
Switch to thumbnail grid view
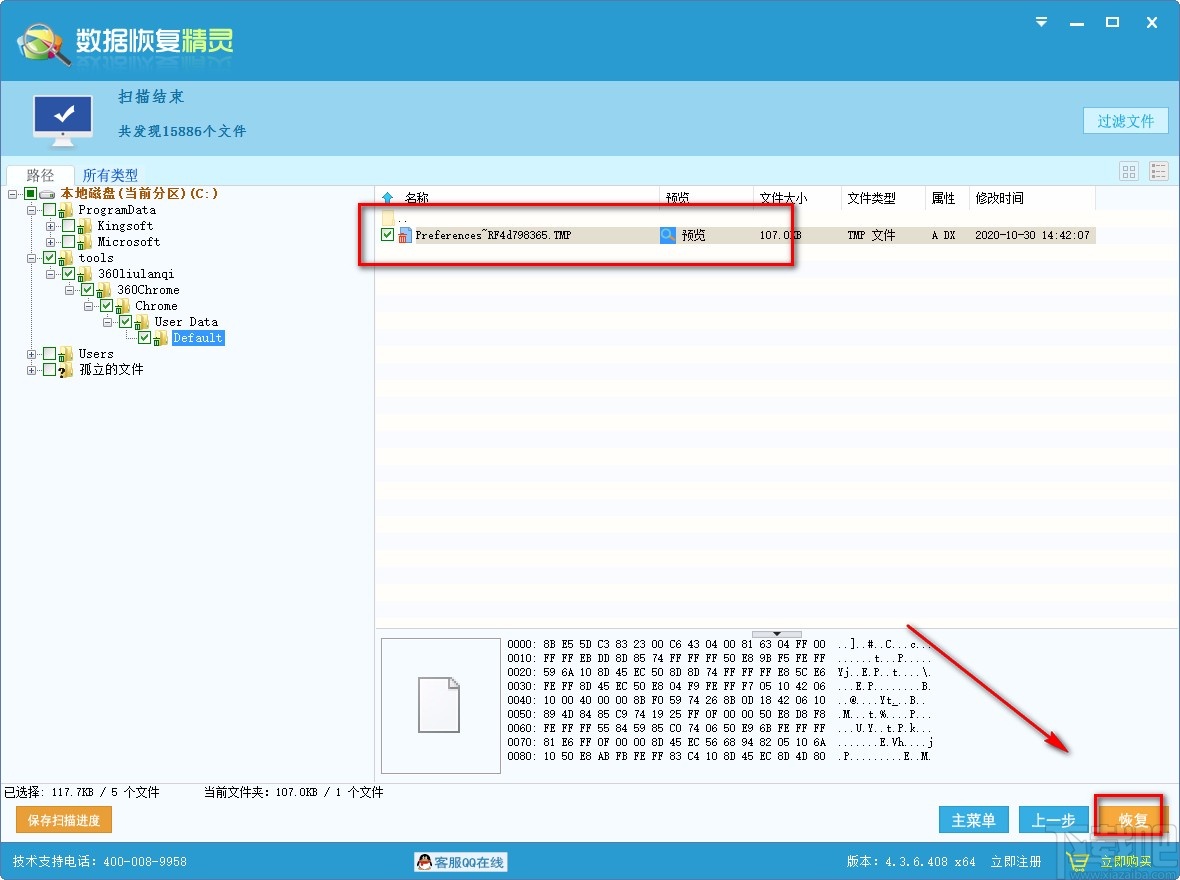pos(1129,172)
